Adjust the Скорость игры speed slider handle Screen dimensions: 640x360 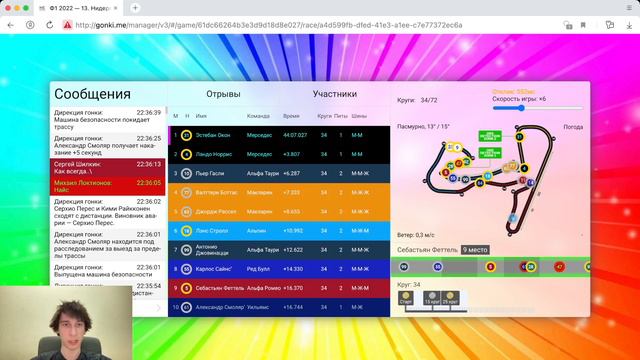pyautogui.click(x=521, y=108)
